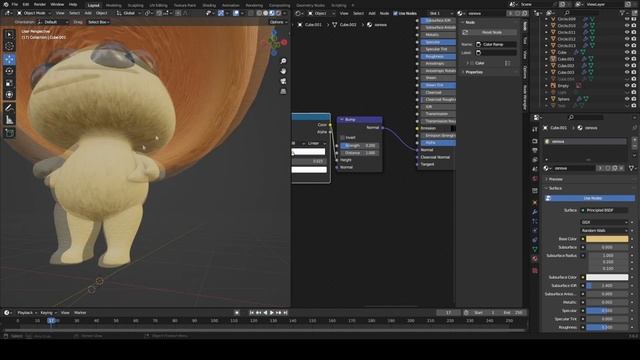640x360 pixels.
Task: Select the Transform tool in viewport toolbar
Action: 9,95
